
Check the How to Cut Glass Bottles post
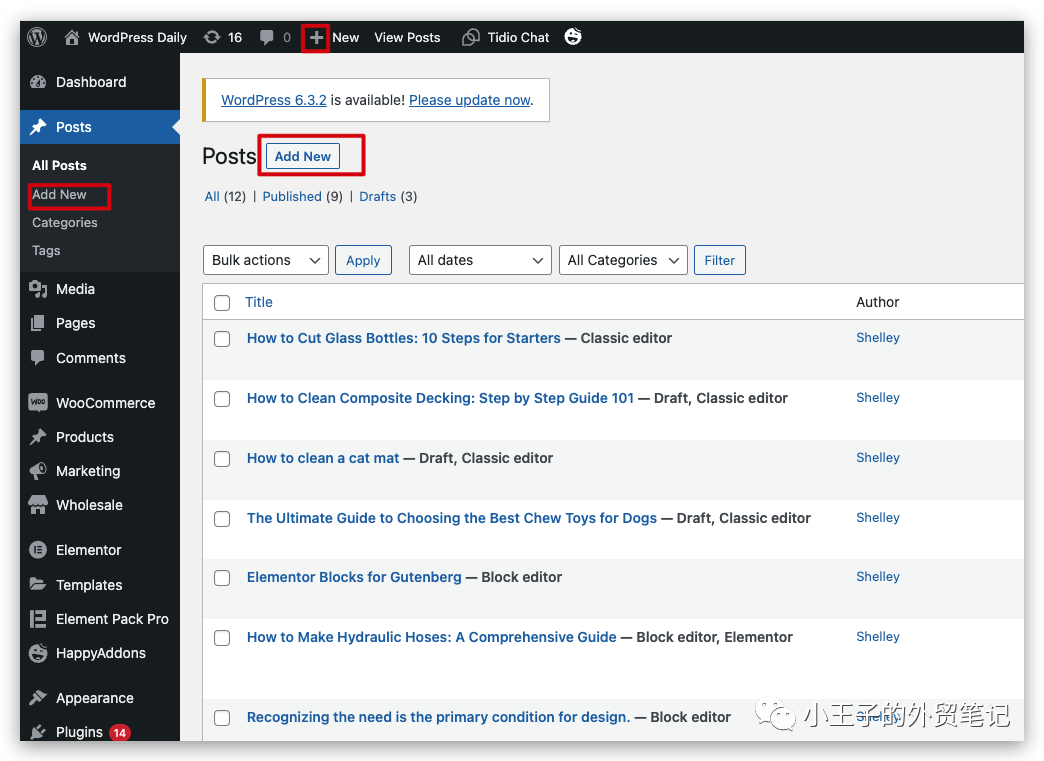pyautogui.click(x=222, y=339)
